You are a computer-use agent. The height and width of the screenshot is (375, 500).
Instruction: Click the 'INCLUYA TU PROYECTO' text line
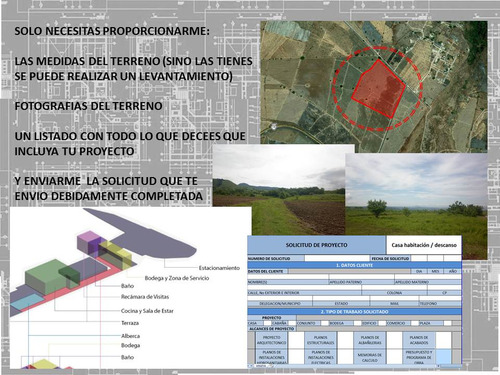pyautogui.click(x=74, y=151)
